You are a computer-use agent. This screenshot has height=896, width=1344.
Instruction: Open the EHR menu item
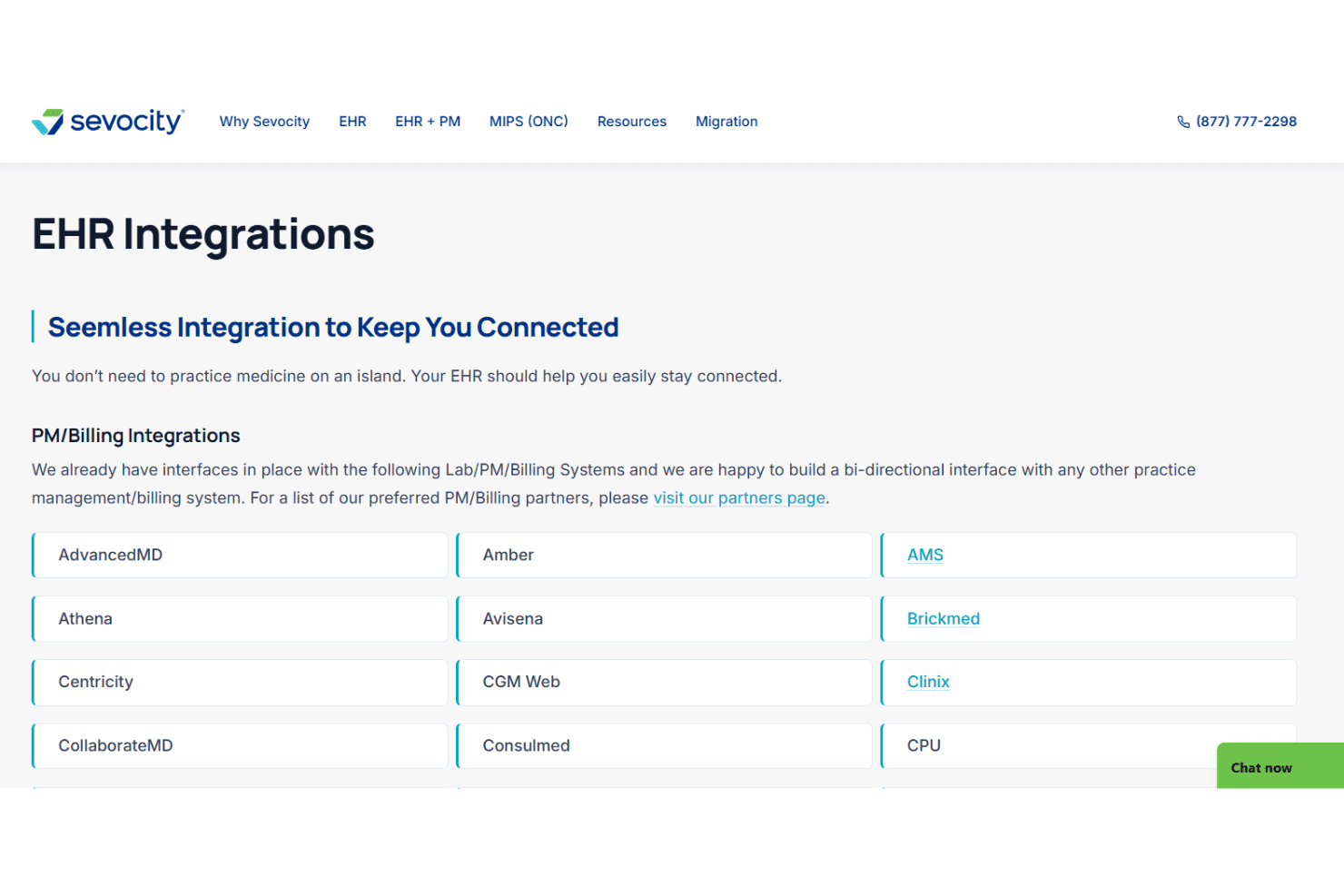coord(352,122)
